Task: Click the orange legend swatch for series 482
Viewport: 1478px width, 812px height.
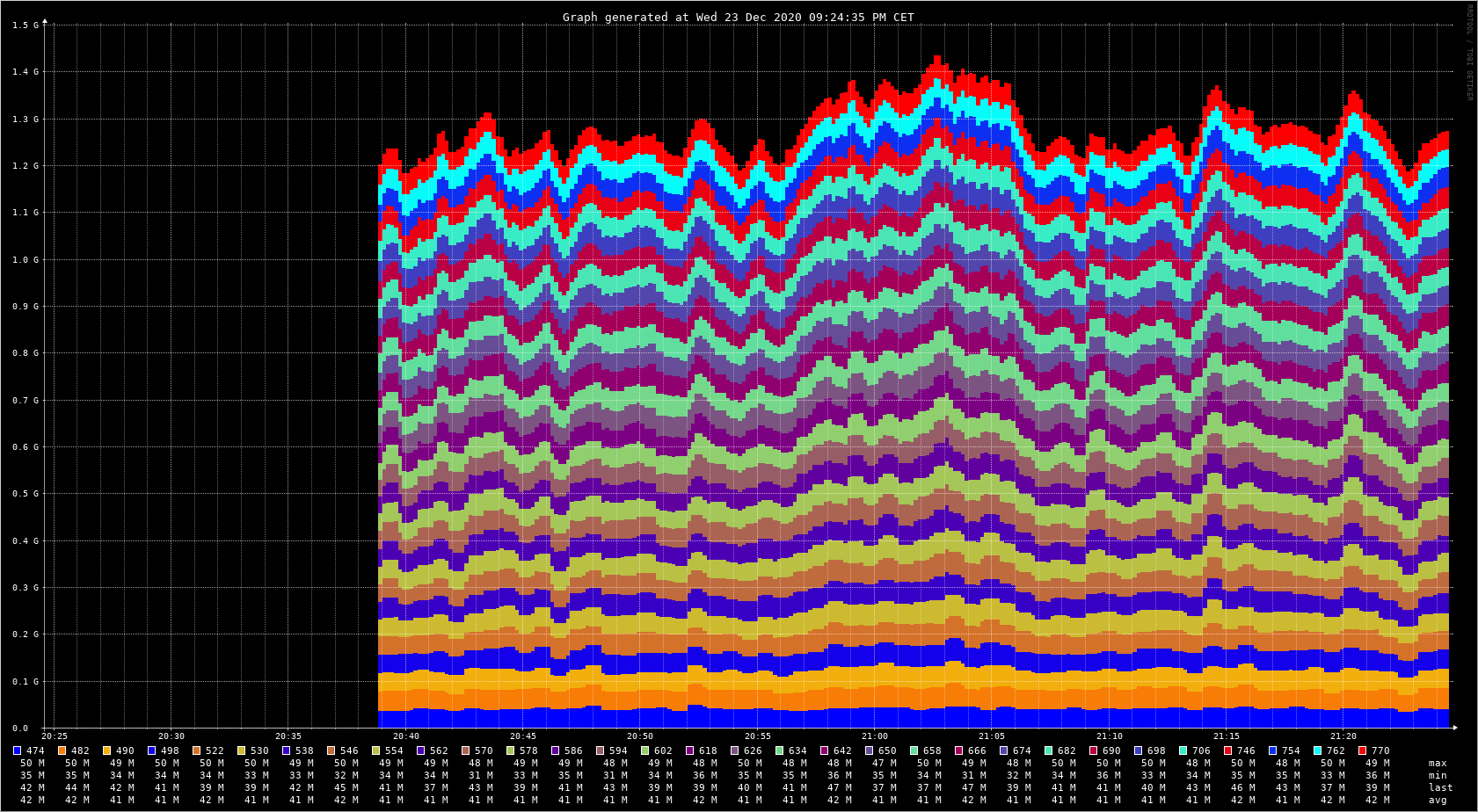Action: (62, 750)
